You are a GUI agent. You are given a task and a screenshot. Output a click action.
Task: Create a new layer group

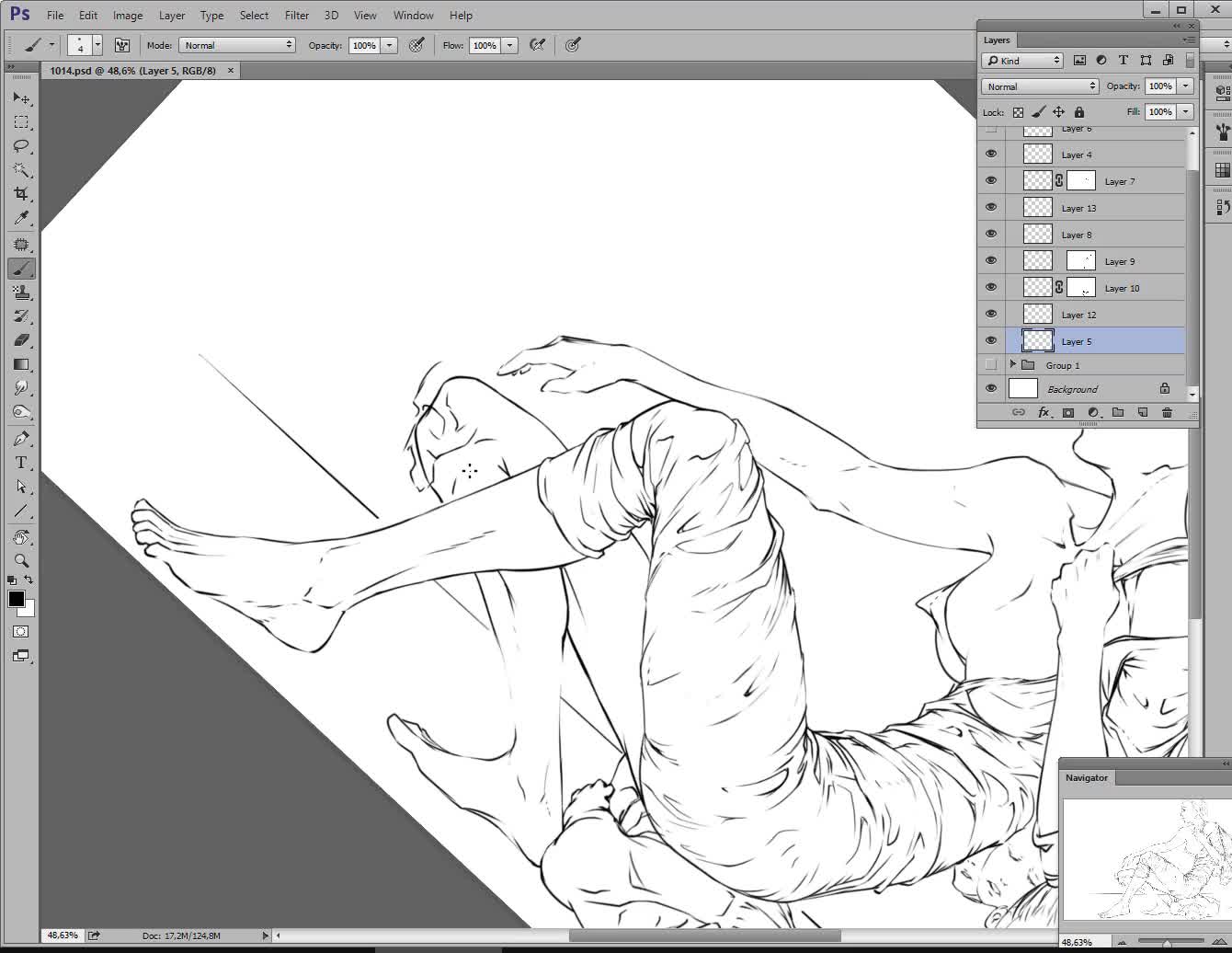tap(1118, 413)
